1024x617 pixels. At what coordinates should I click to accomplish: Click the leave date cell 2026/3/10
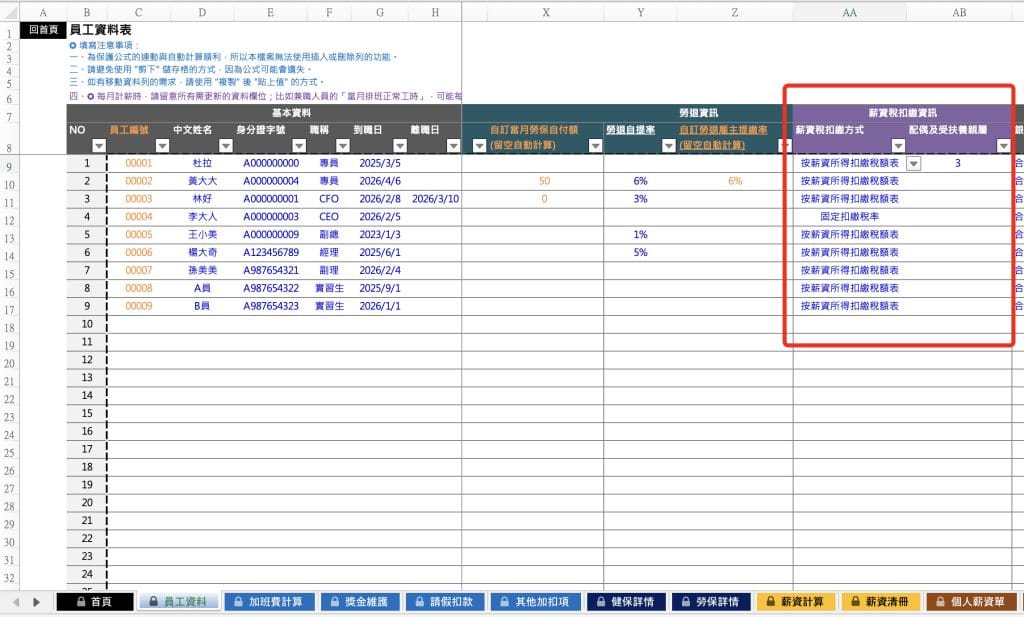tap(435, 198)
